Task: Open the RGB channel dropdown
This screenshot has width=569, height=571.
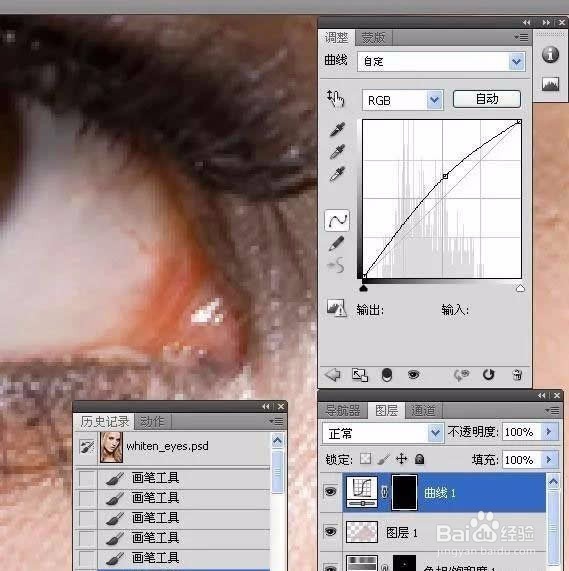Action: pos(434,99)
